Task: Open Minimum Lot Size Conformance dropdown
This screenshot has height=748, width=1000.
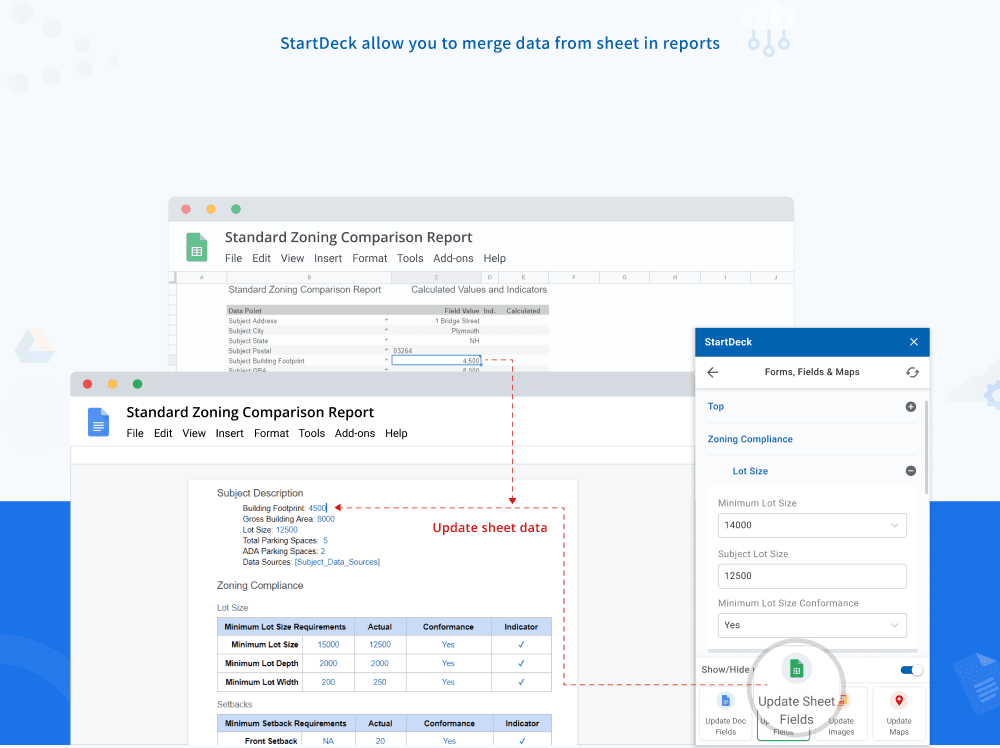Action: (812, 626)
